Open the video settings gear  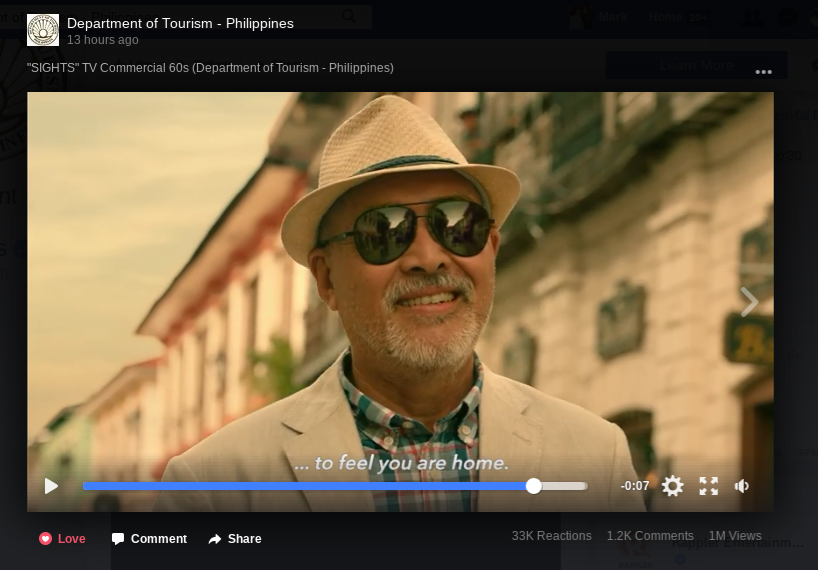[673, 486]
